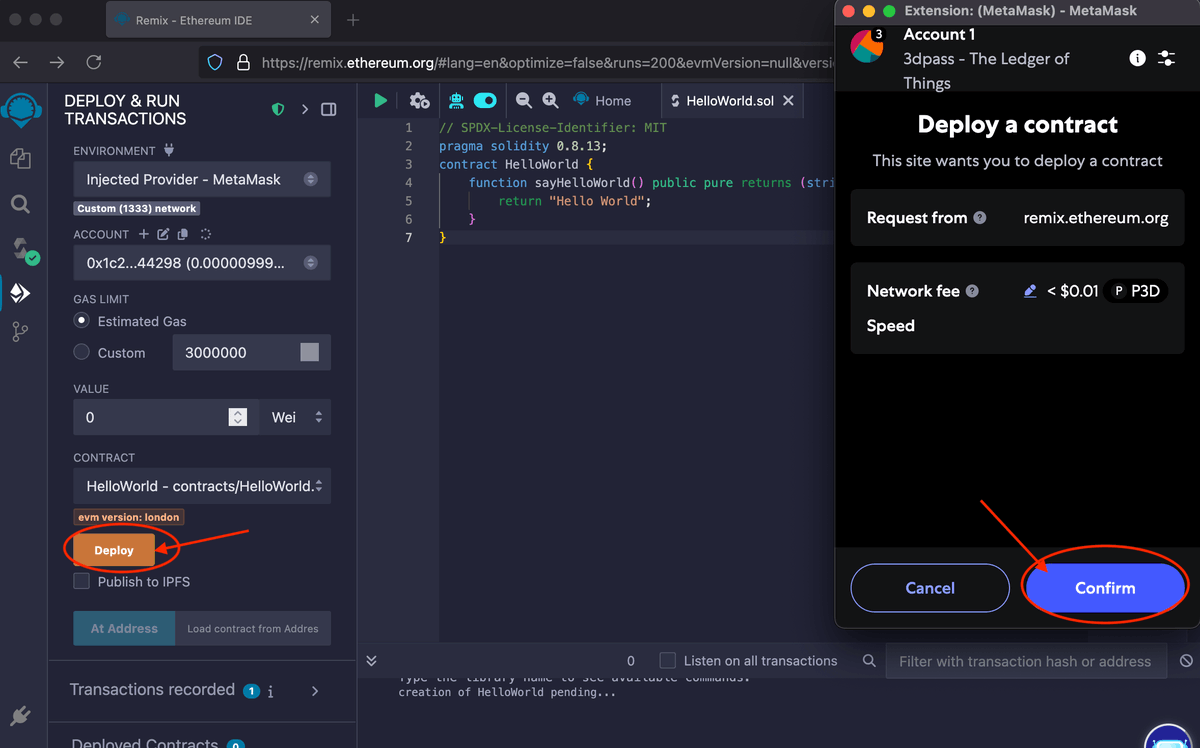Zoom out the editor font
The width and height of the screenshot is (1200, 748).
(x=523, y=100)
